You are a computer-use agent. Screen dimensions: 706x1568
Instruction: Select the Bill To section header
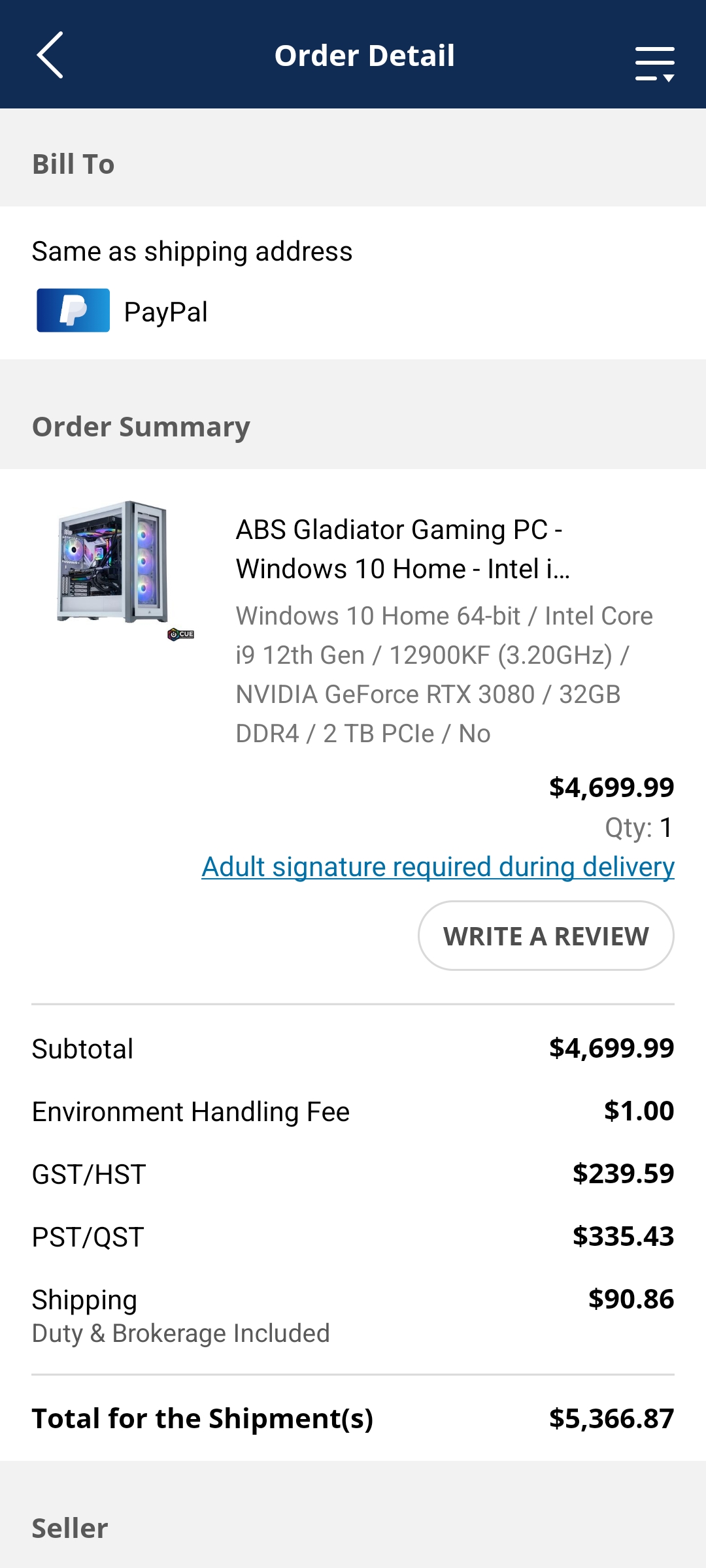(73, 164)
